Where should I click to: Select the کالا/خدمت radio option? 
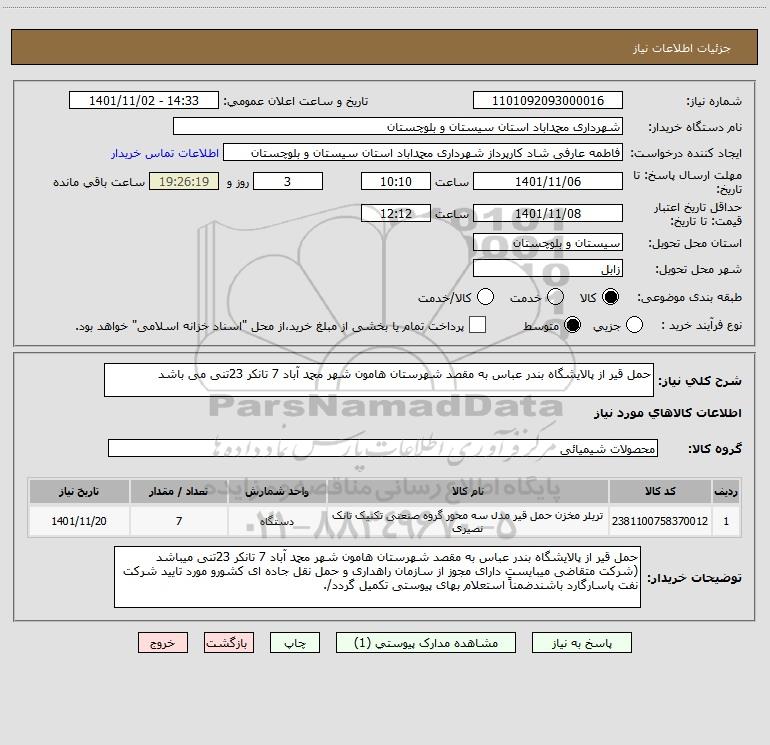(x=485, y=297)
